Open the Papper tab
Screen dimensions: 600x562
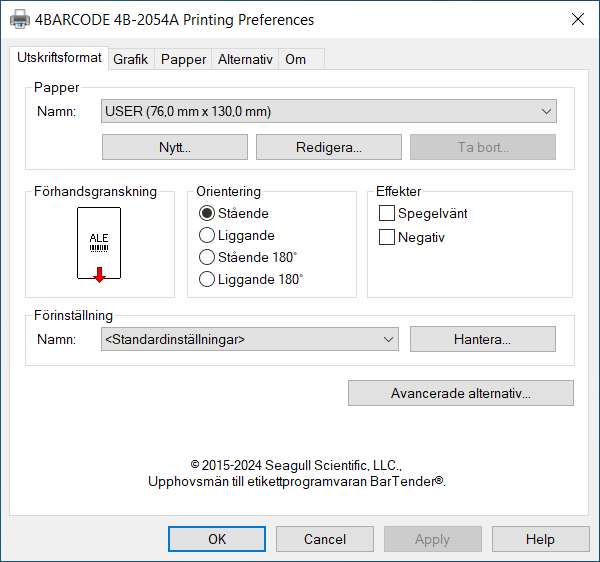coord(183,59)
